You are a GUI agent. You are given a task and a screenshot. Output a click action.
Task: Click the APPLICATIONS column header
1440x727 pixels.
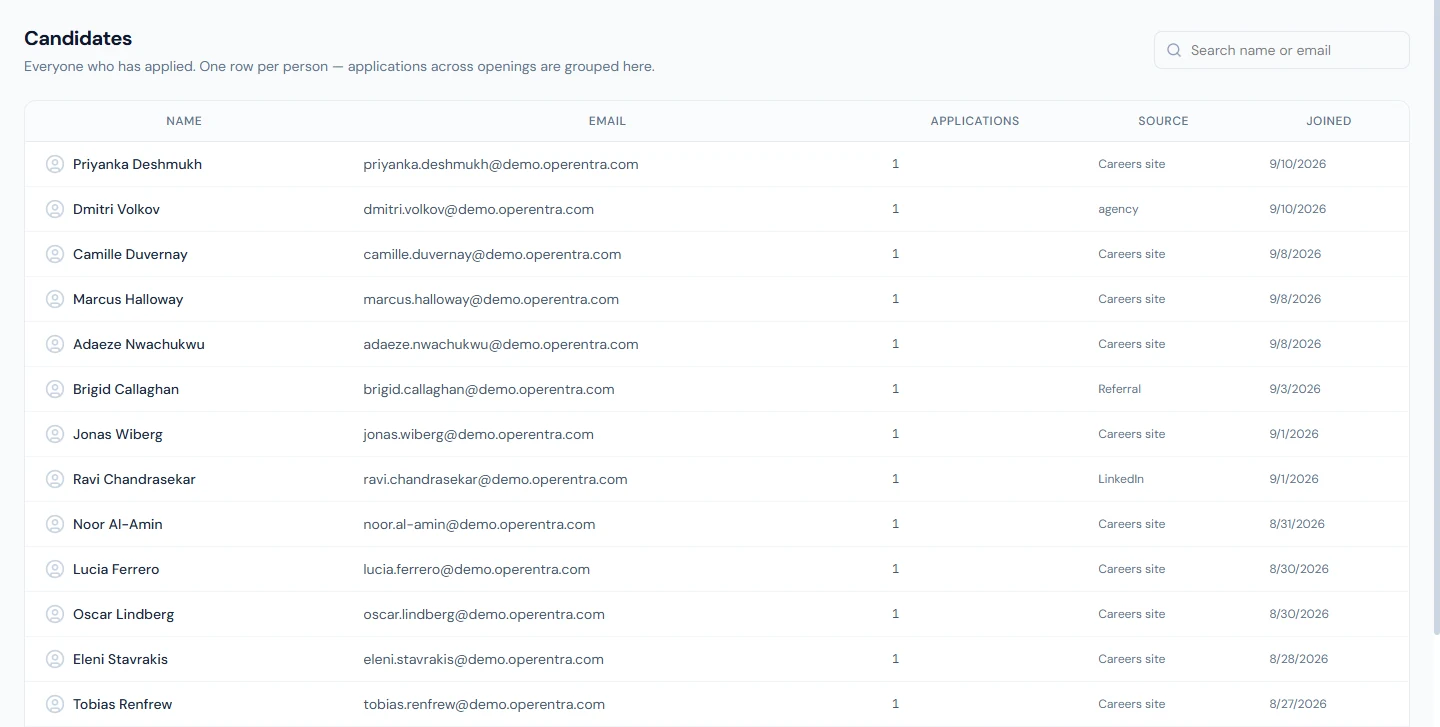point(975,121)
